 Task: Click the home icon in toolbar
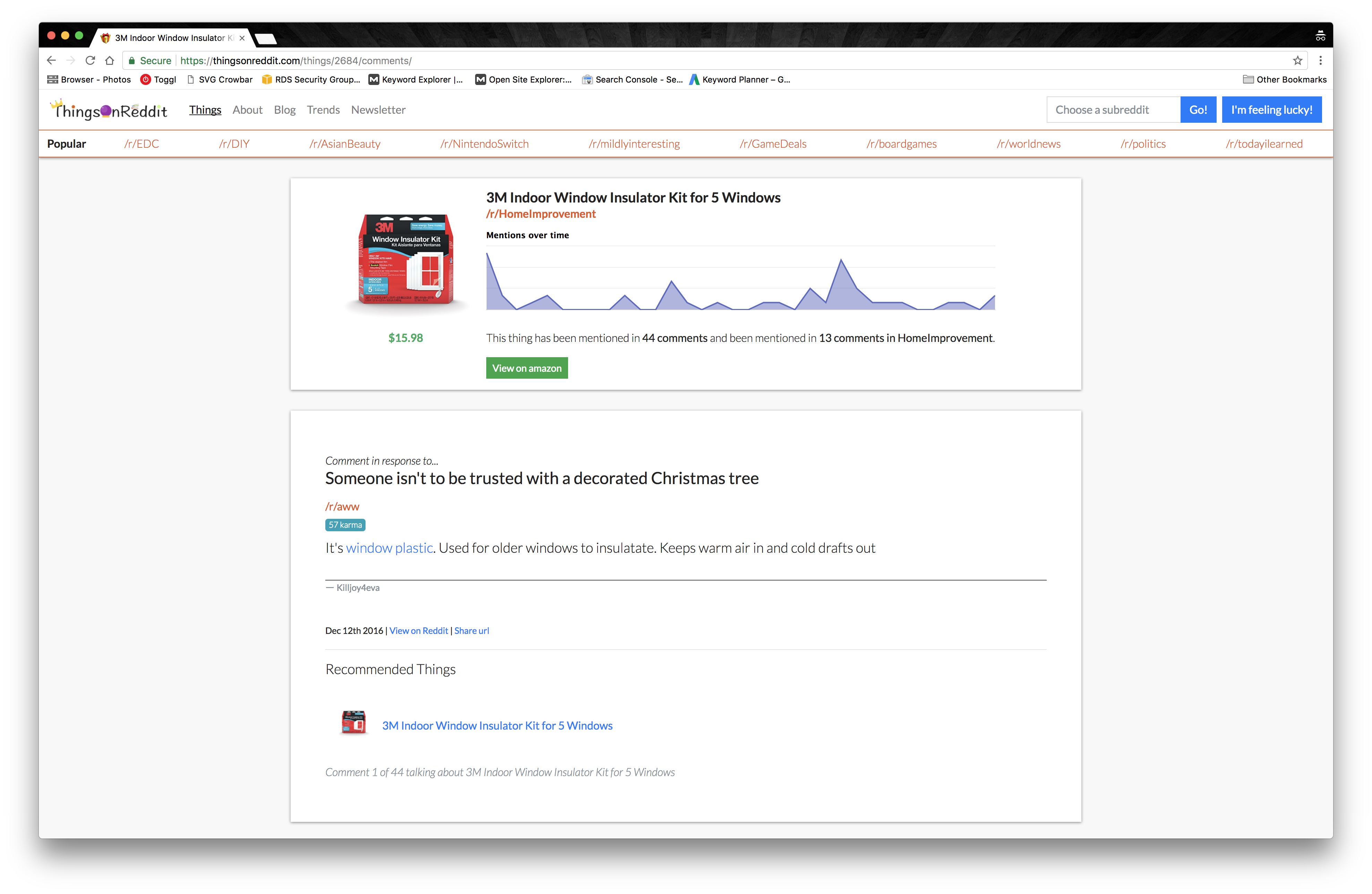pyautogui.click(x=110, y=61)
